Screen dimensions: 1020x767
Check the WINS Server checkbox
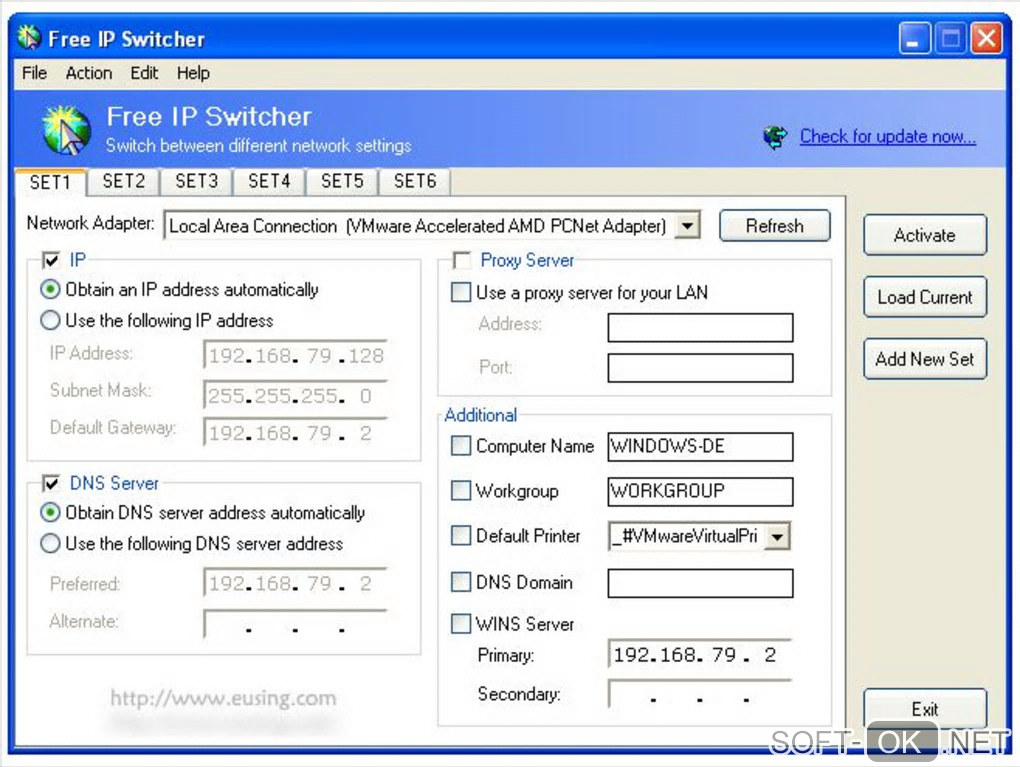[x=461, y=624]
